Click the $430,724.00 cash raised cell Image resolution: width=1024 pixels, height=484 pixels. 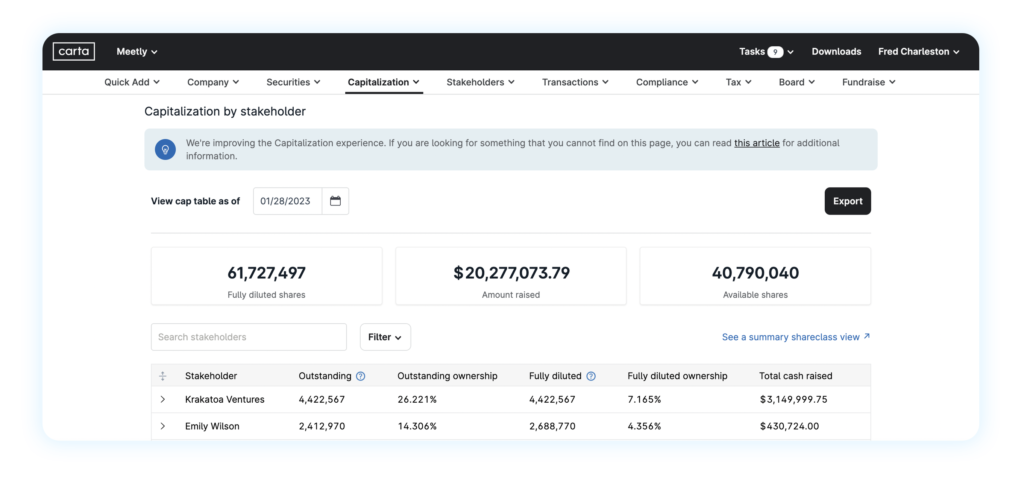pos(789,426)
